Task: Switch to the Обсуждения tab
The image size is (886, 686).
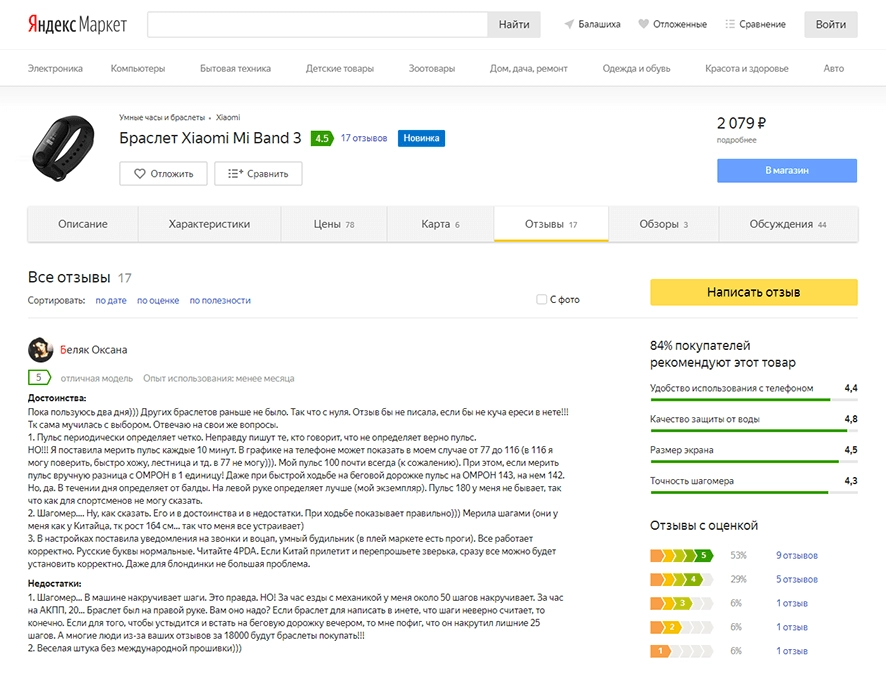Action: [788, 224]
